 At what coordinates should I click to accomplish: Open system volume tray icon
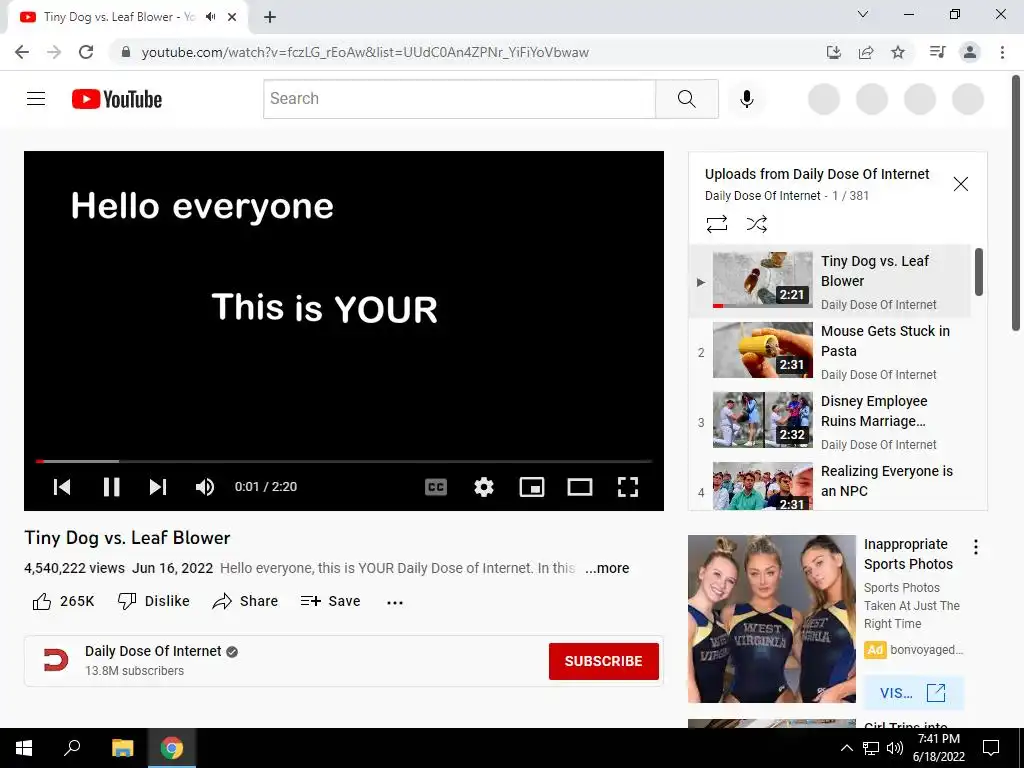click(895, 748)
